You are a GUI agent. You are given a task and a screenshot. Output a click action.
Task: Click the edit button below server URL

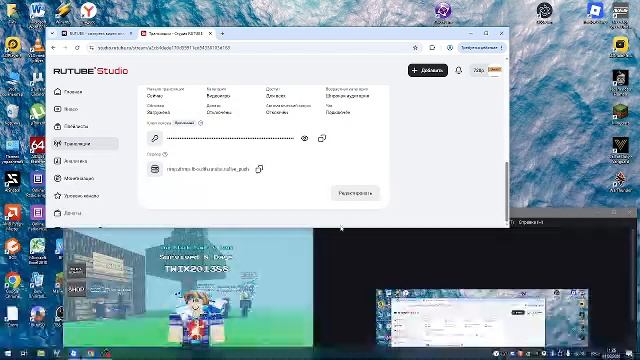click(x=355, y=193)
